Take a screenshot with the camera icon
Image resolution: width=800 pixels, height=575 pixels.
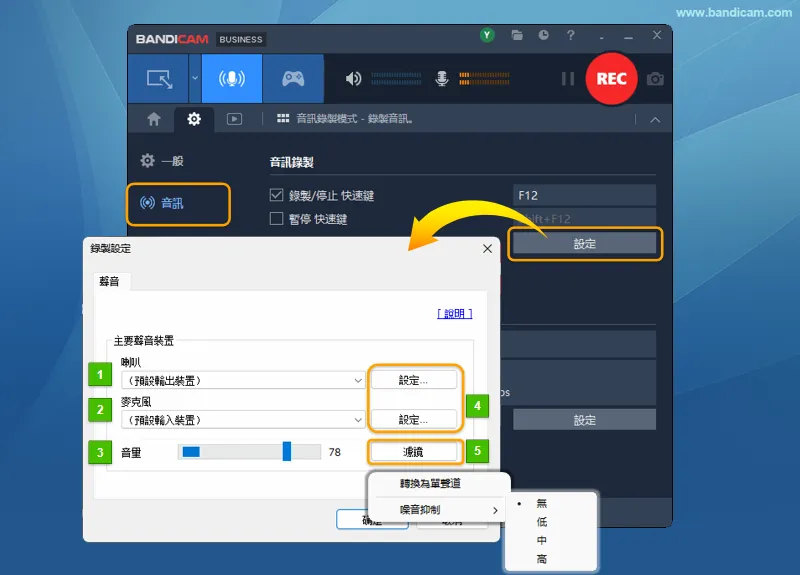[655, 79]
